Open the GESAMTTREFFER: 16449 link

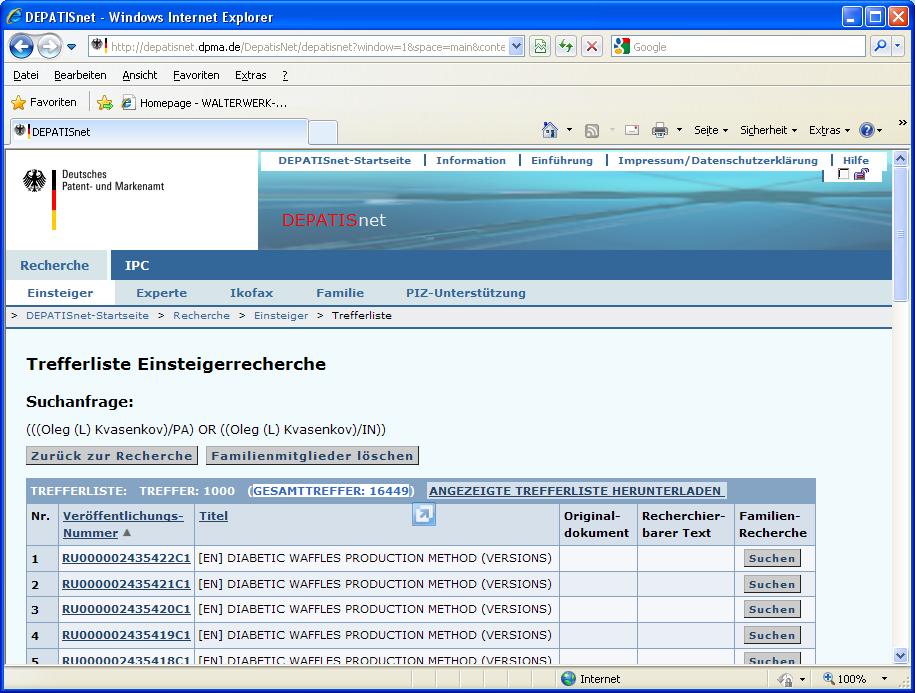click(331, 491)
